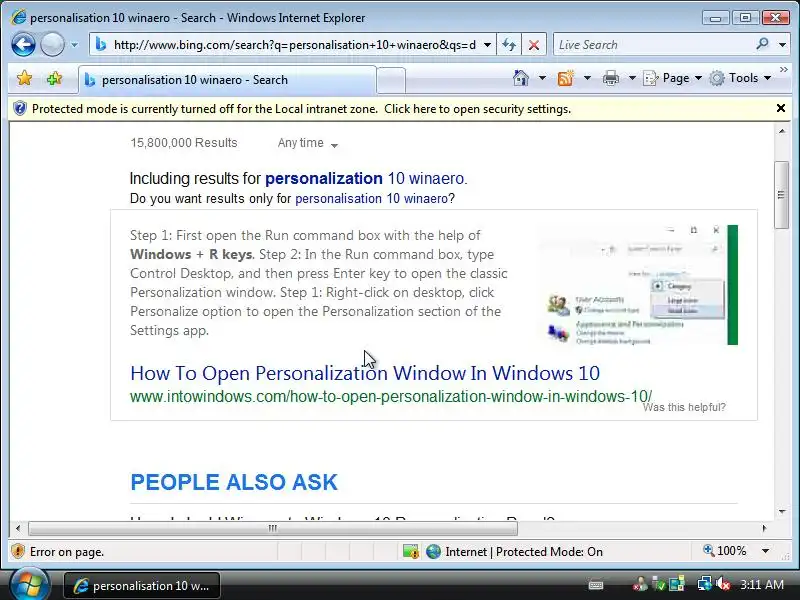This screenshot has height=600, width=800.
Task: Click the keyboard icon in the tray
Action: point(595,585)
